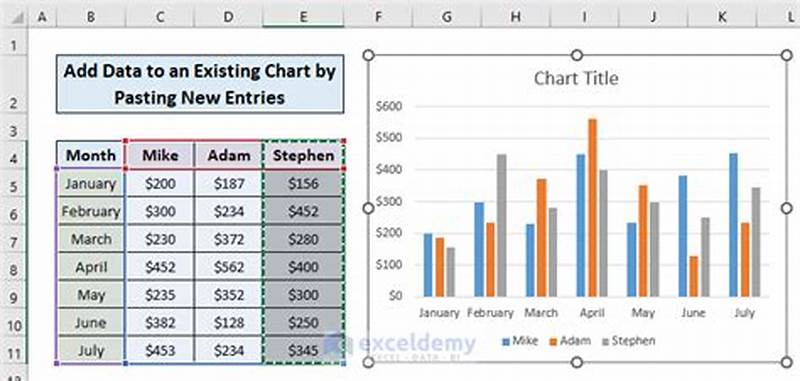800x381 pixels.
Task: Select the 'January' cell in table
Action: click(91, 184)
